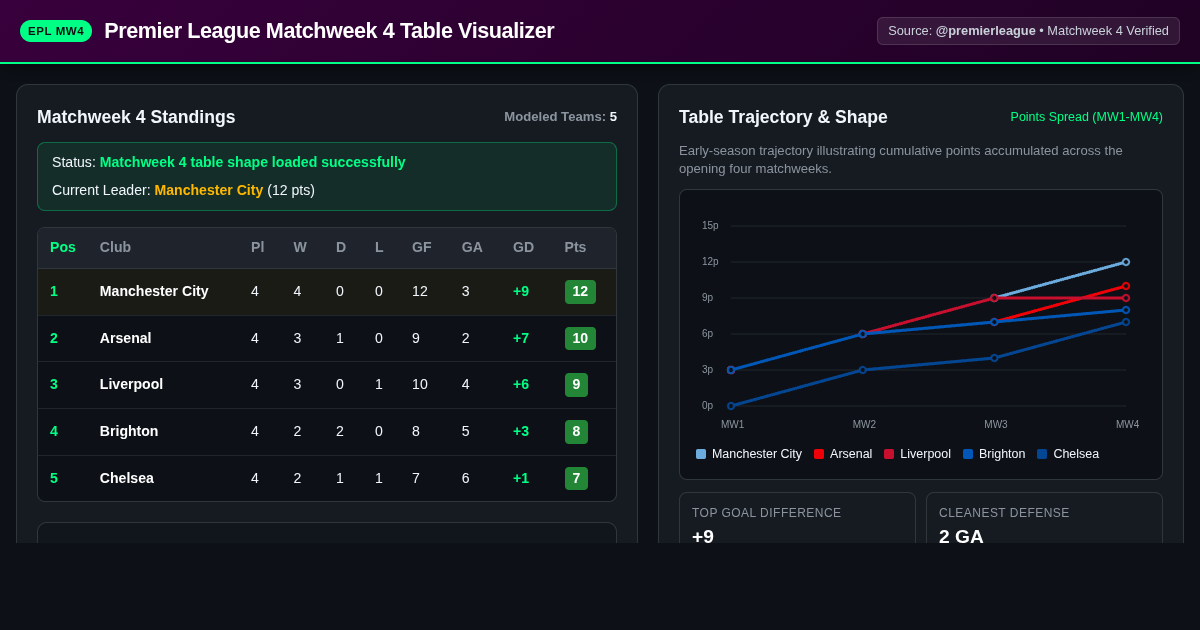Click Manchester City's +9 goal difference

click(521, 291)
